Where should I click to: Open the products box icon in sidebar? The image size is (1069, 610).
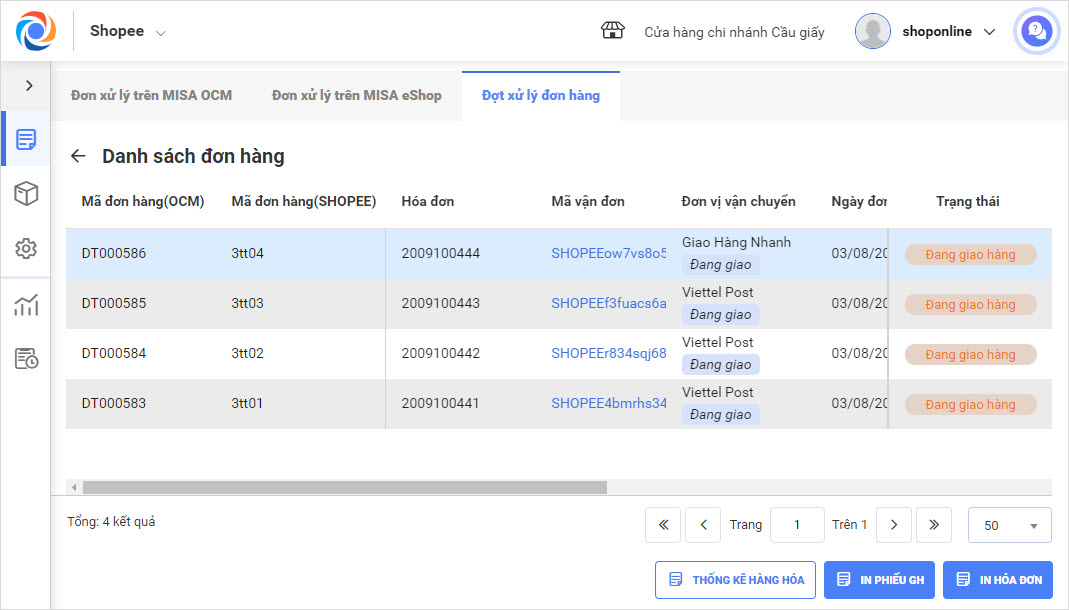point(26,194)
